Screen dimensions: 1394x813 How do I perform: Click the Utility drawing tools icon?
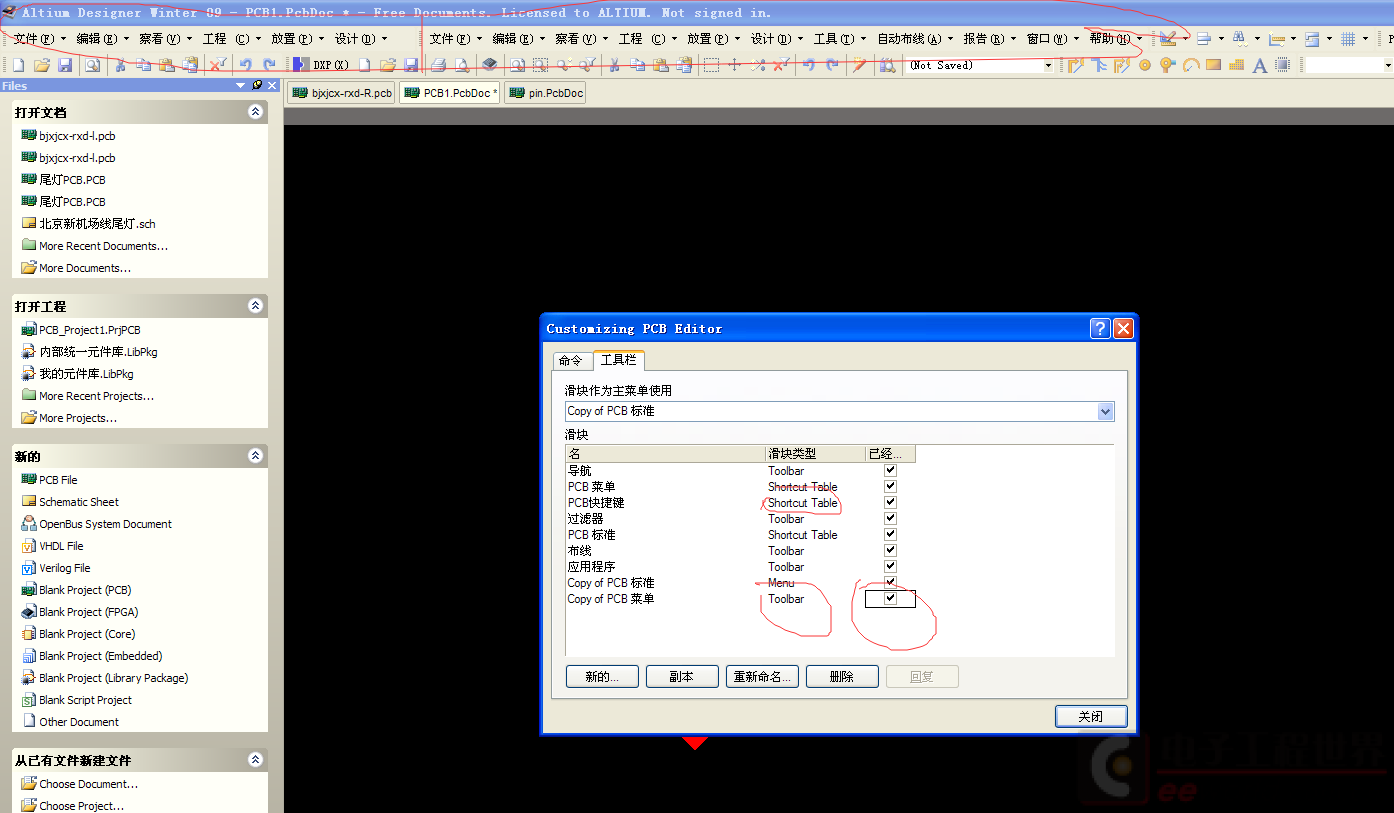coord(1167,39)
